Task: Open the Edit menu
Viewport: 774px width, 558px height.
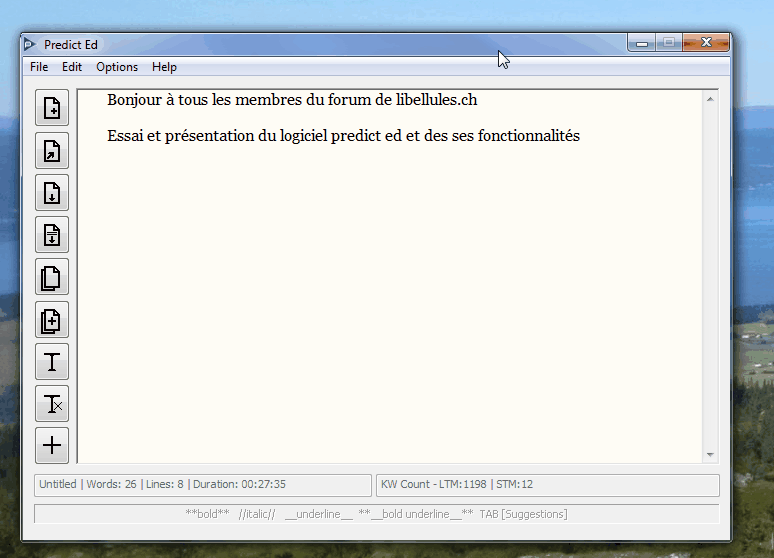Action: pyautogui.click(x=72, y=67)
